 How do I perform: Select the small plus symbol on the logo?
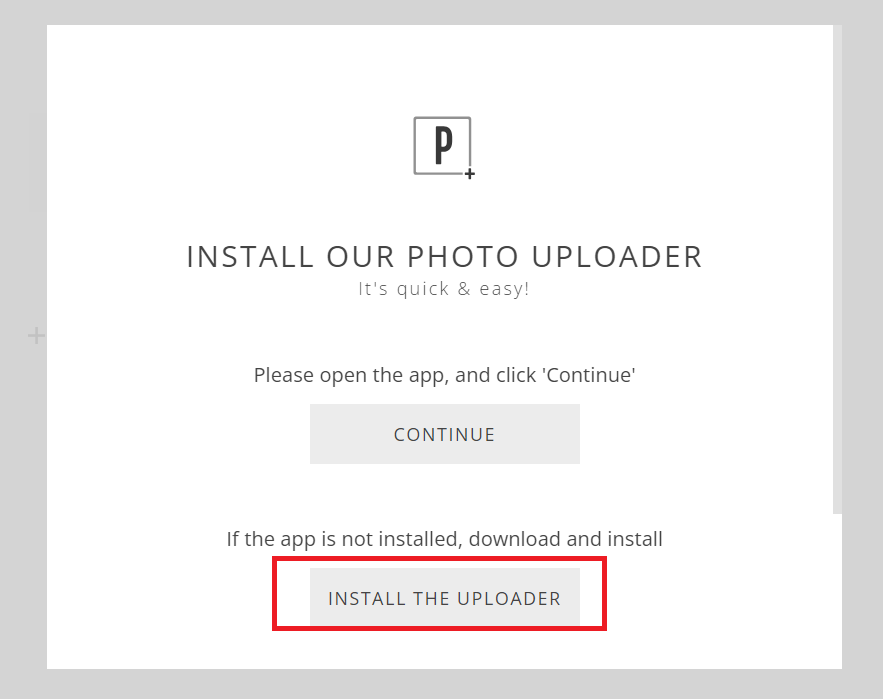click(x=470, y=173)
